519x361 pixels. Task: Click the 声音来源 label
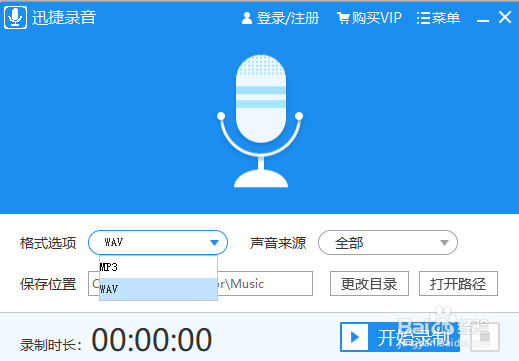pyautogui.click(x=278, y=243)
